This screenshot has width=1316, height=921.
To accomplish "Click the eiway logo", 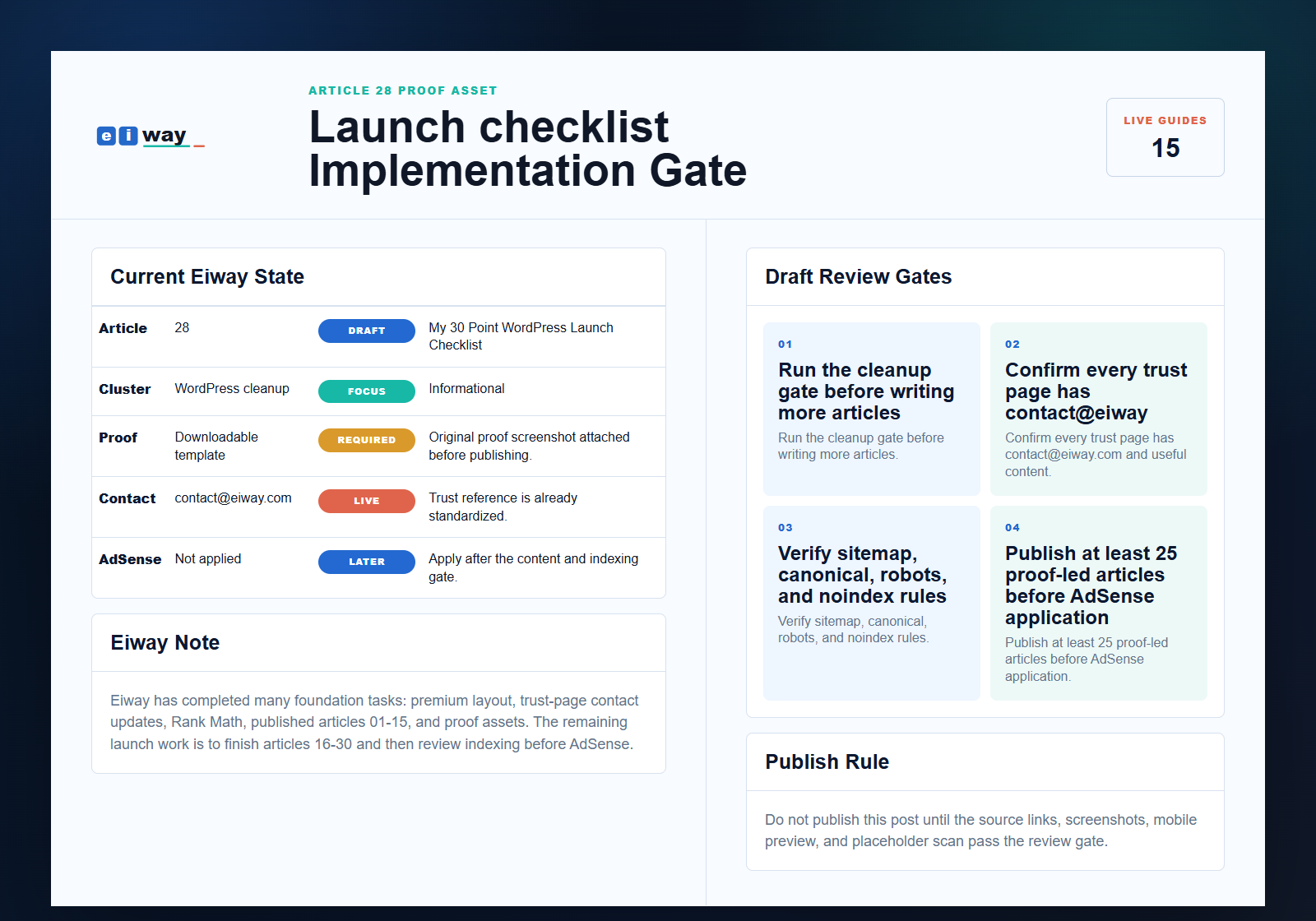I will 151,136.
